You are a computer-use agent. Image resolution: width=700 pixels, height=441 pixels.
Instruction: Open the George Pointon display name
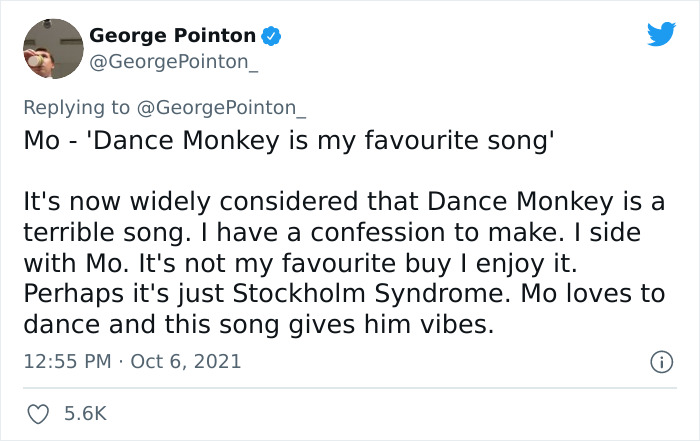pos(172,35)
